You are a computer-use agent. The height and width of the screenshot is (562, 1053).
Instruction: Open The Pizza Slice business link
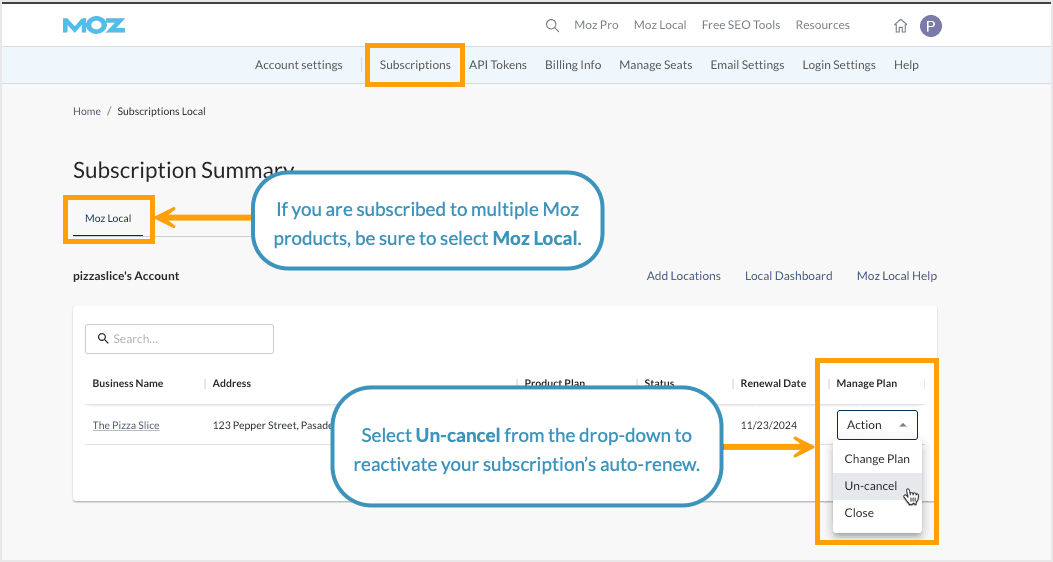(x=126, y=426)
